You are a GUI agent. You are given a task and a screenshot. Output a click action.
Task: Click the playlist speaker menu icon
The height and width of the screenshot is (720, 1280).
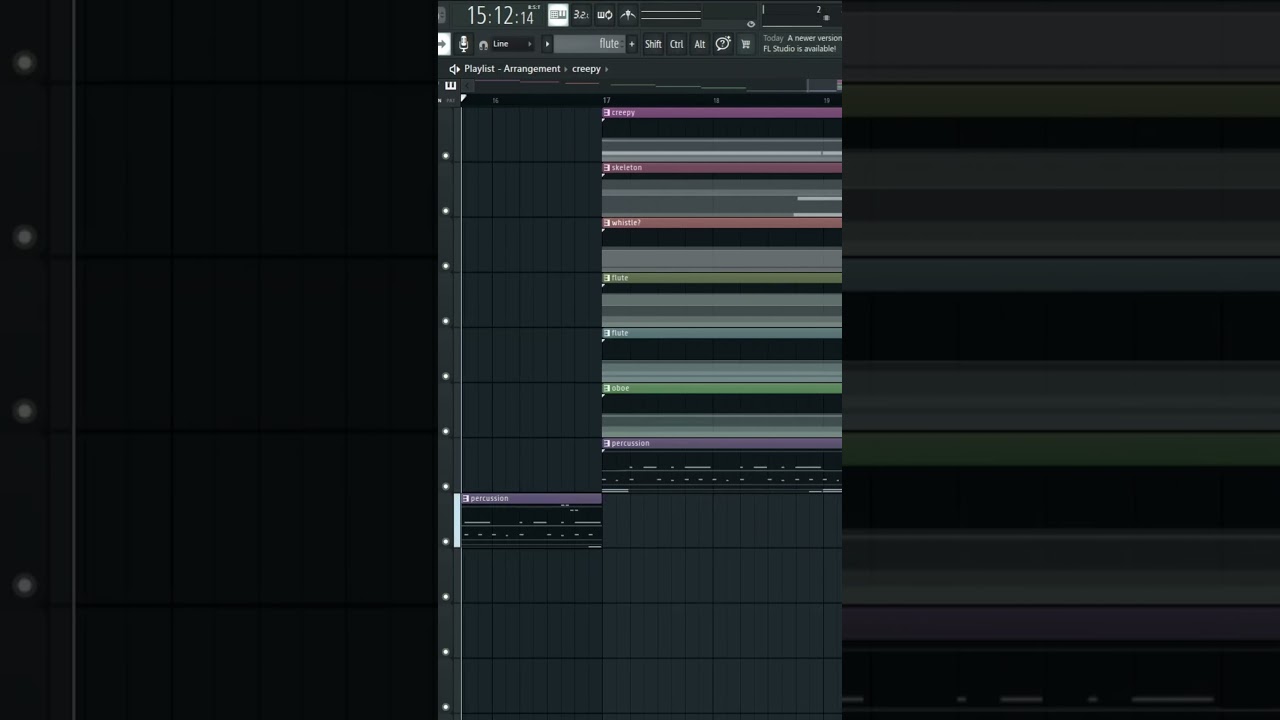coord(454,69)
